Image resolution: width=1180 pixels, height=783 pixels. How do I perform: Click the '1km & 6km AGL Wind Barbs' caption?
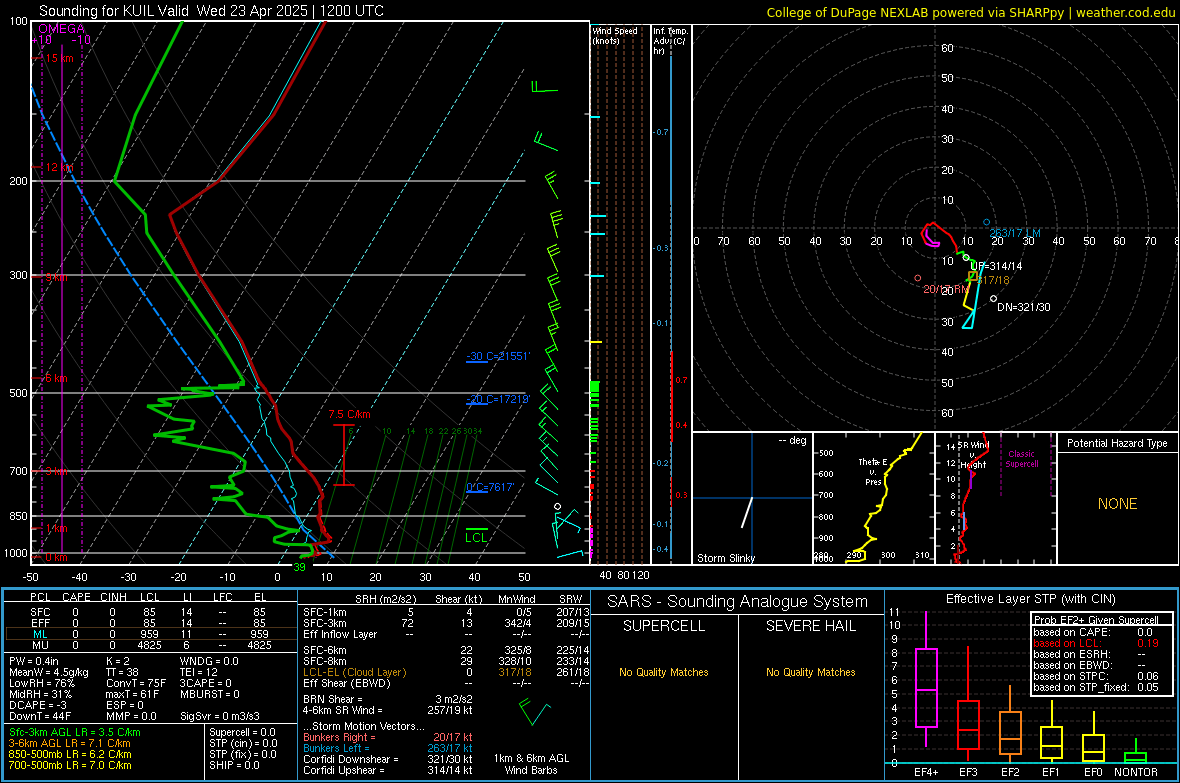(x=531, y=764)
